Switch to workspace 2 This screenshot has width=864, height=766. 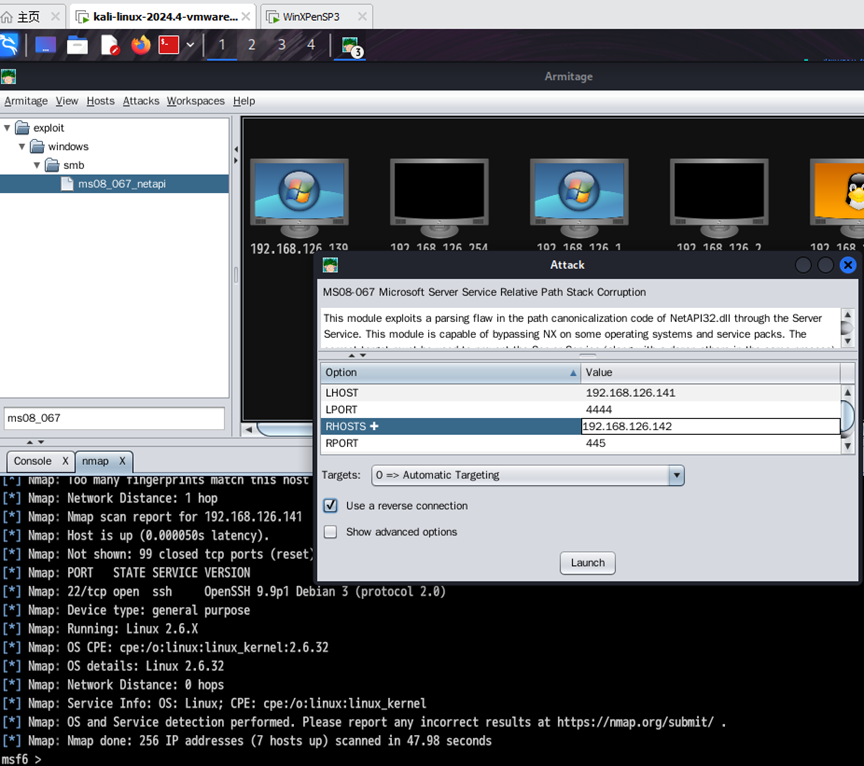(x=252, y=45)
